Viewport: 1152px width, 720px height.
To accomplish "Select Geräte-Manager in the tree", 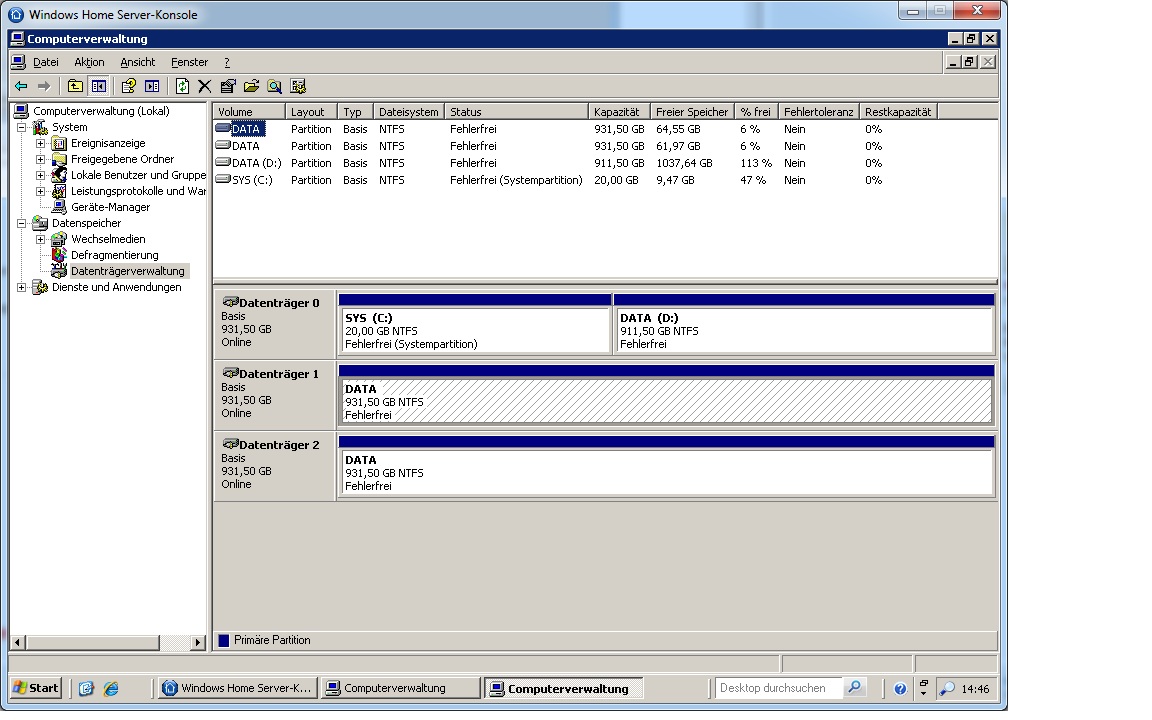I will 110,207.
